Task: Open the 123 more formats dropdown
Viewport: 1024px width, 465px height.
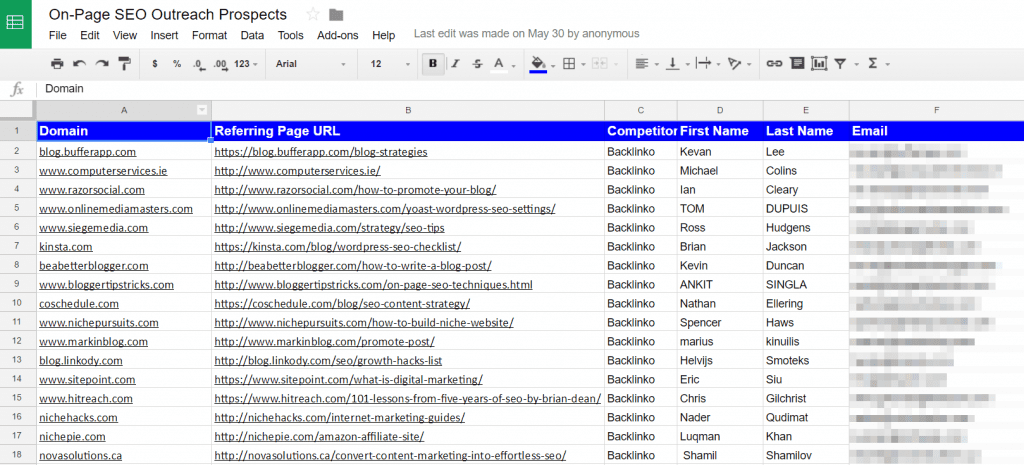Action: point(246,63)
